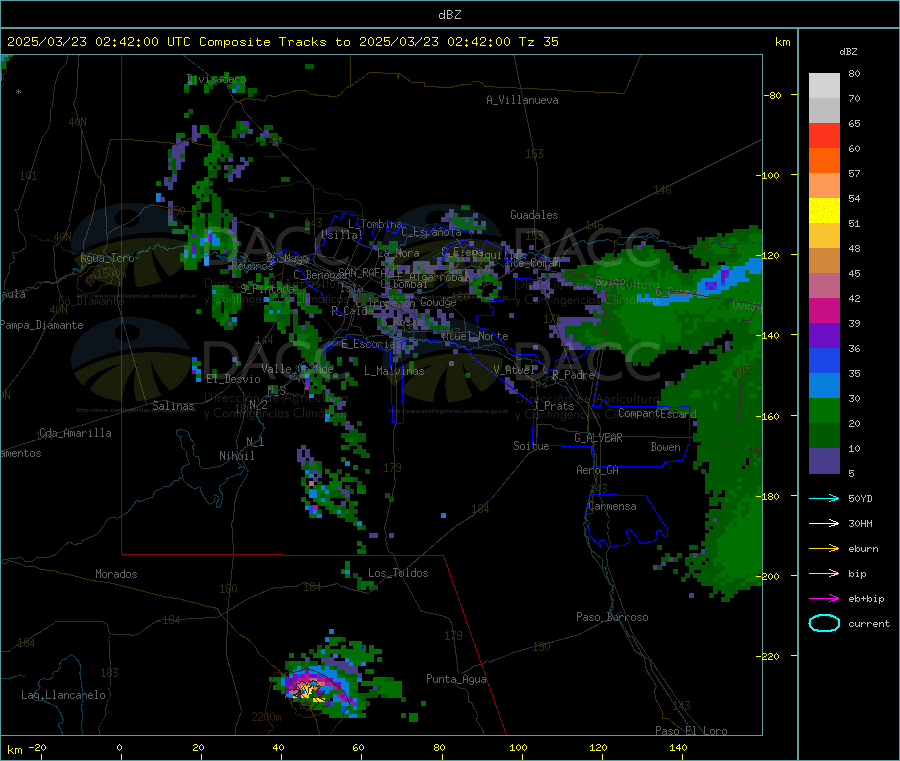Pick the light gray 70-80 dBZ swatch
This screenshot has height=761, width=900.
click(x=824, y=86)
